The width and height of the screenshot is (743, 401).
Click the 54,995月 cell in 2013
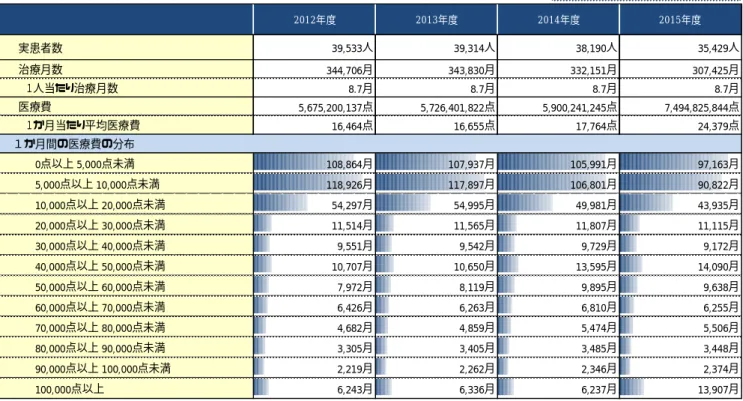436,204
